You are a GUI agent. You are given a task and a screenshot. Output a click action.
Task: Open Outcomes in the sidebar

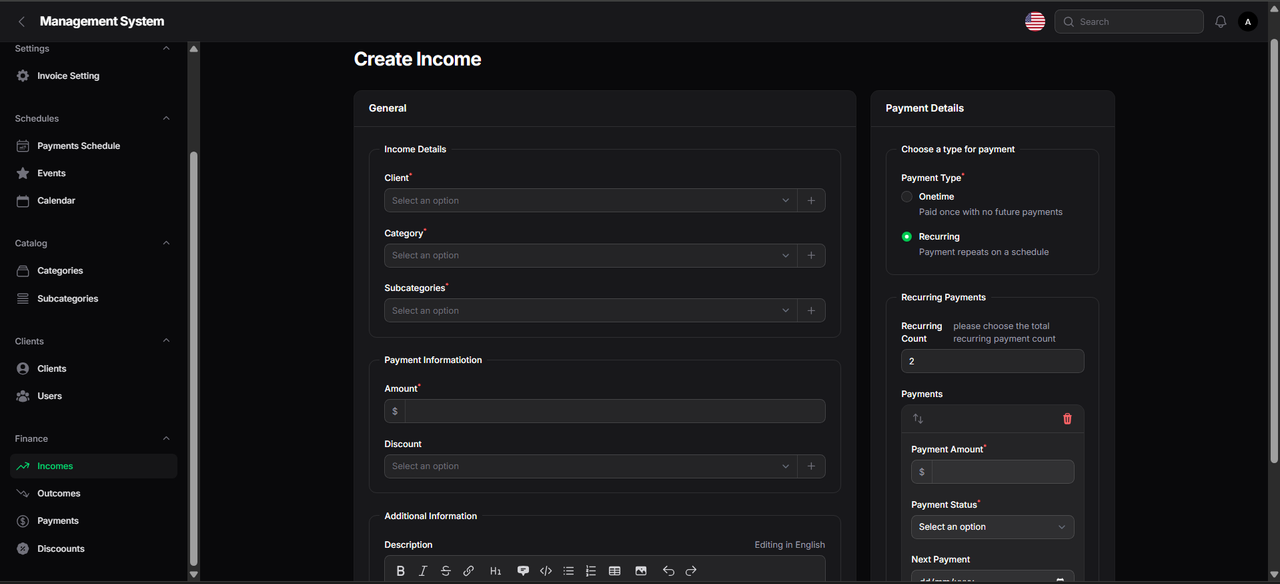click(x=94, y=494)
